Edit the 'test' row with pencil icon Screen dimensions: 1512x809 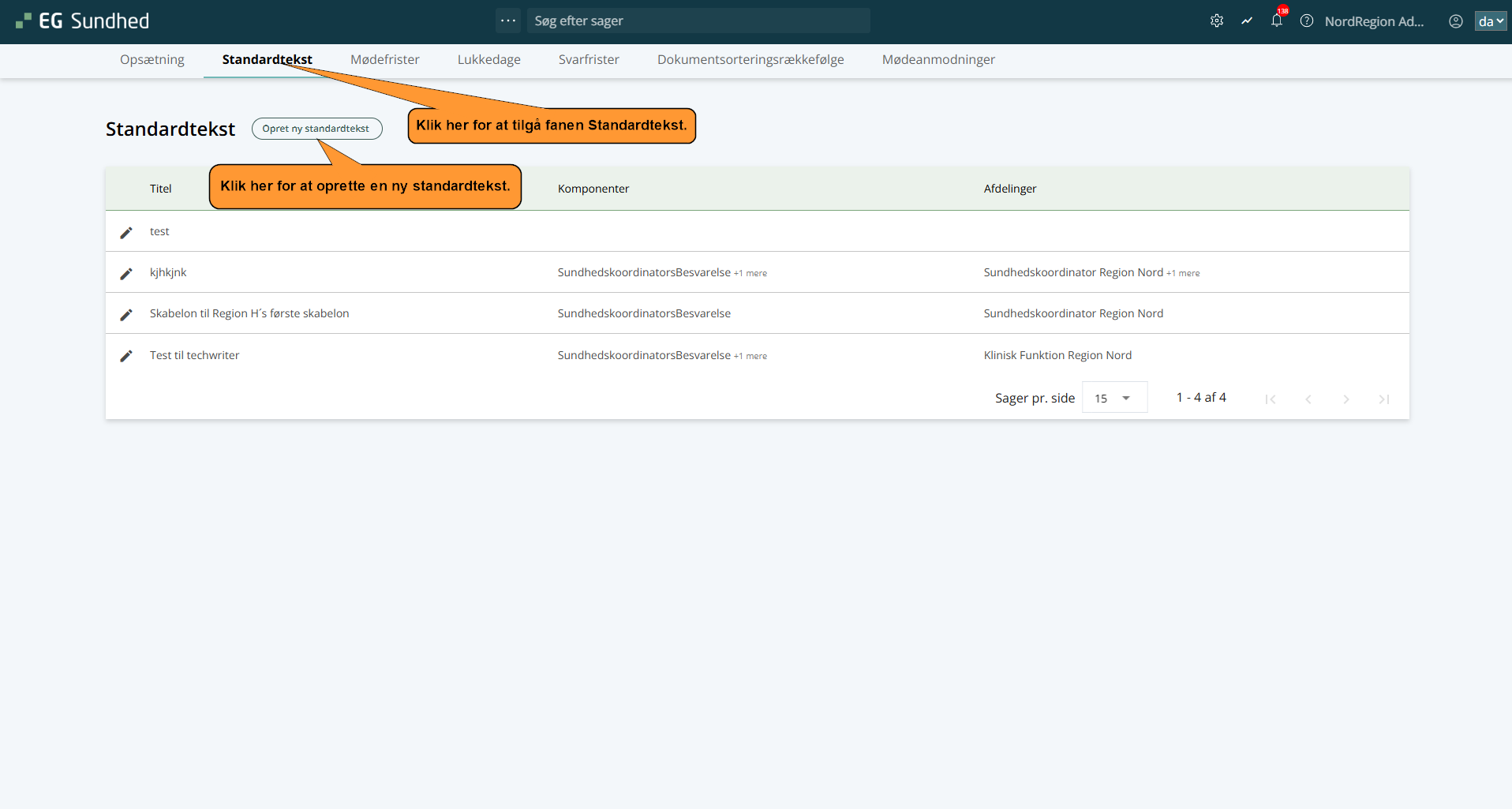tap(126, 232)
